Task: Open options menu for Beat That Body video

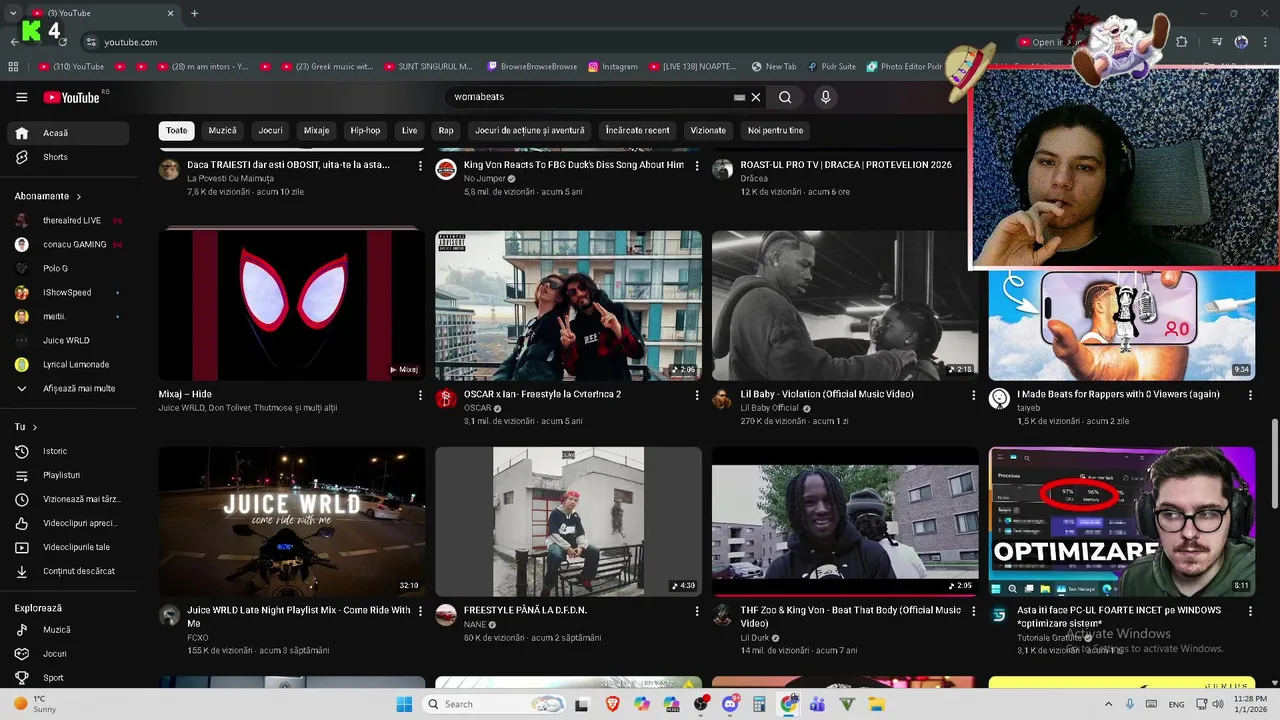Action: 974,611
